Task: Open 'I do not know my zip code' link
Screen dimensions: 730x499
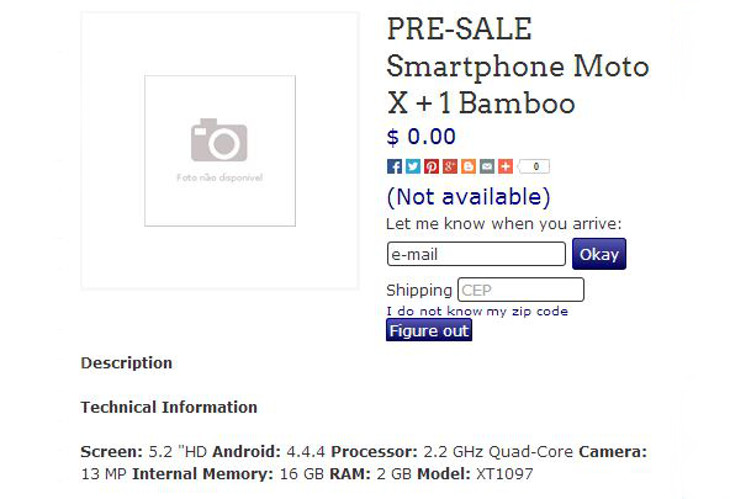Action: (477, 311)
